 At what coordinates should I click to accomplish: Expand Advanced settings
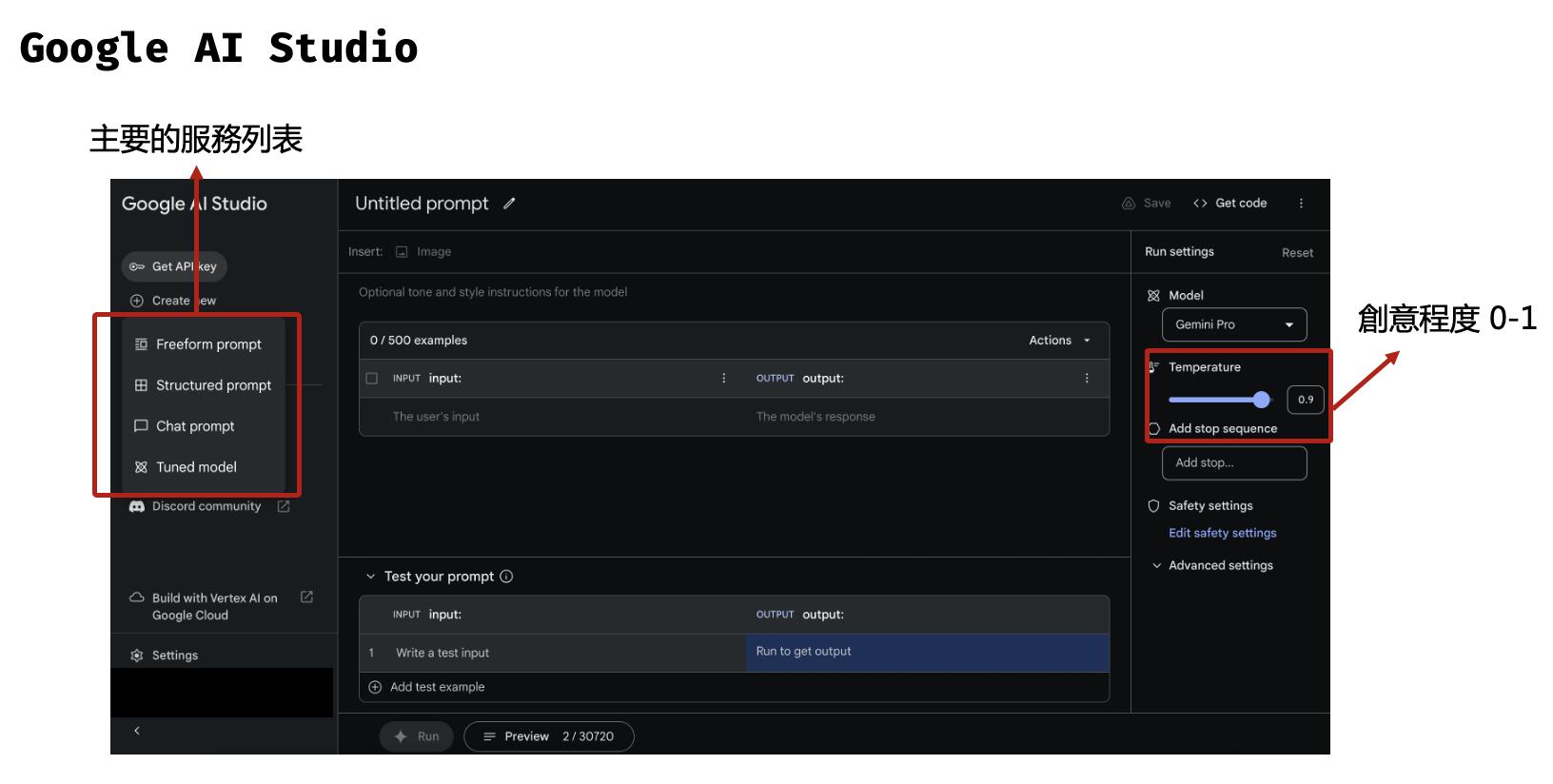tap(1212, 565)
